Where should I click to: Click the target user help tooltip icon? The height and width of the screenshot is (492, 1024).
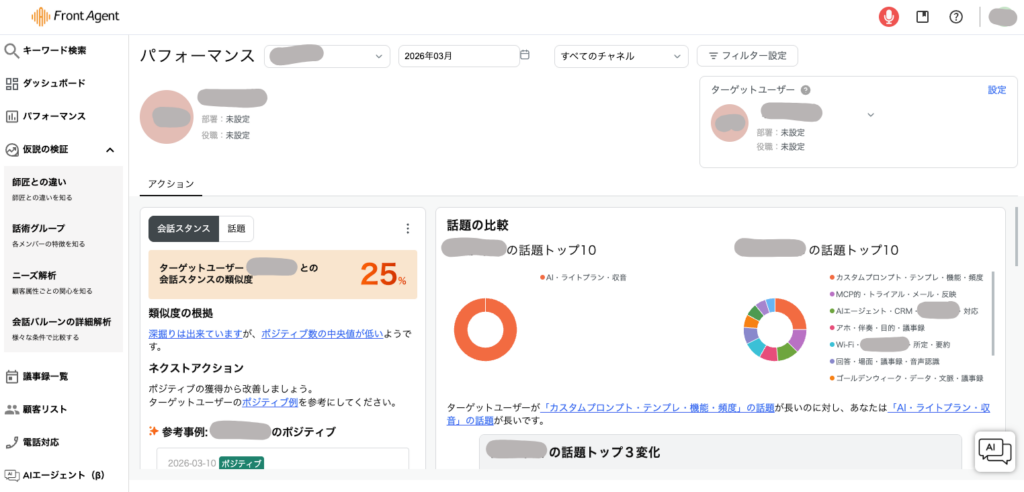805,90
